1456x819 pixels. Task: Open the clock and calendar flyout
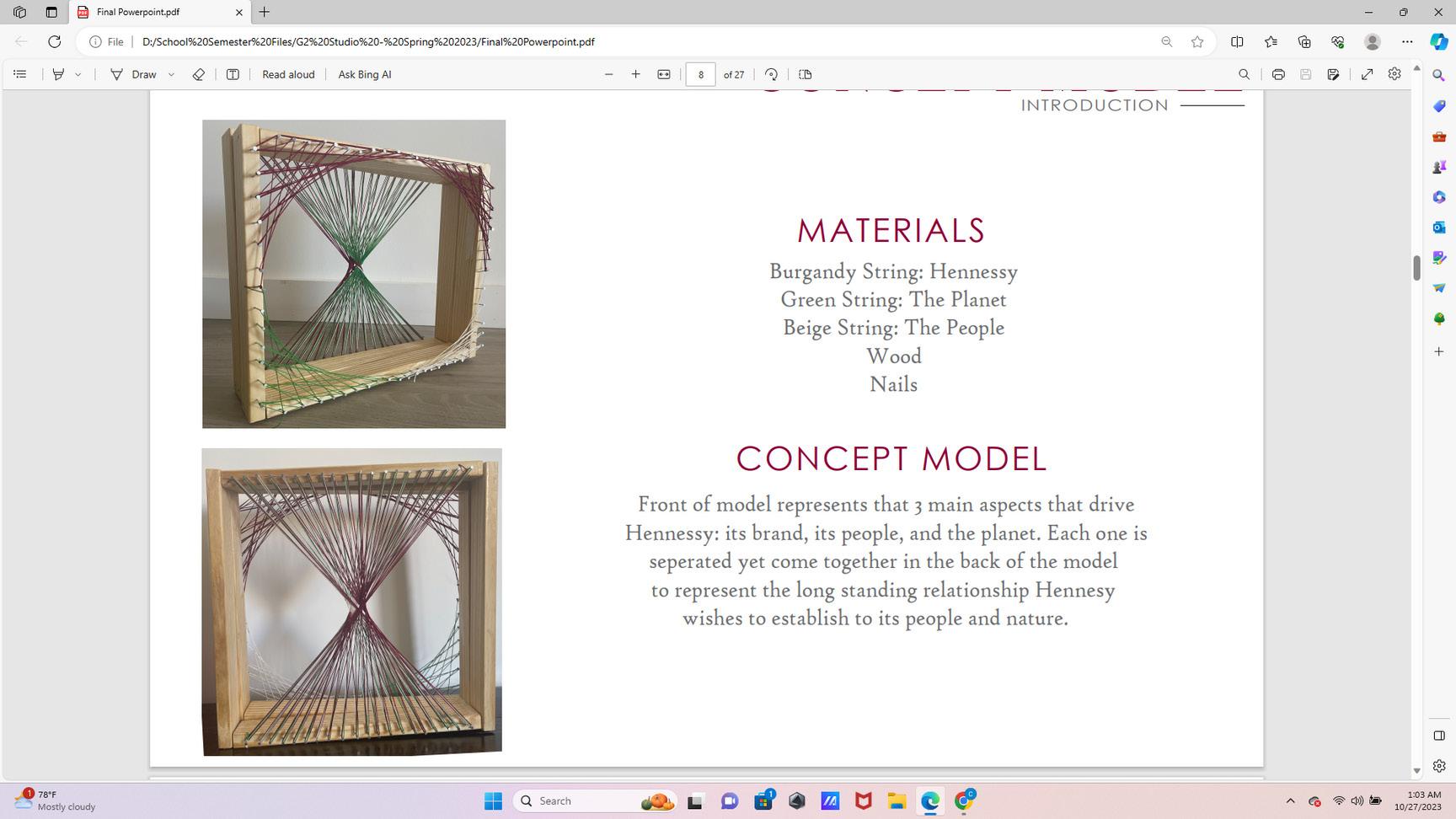pyautogui.click(x=1418, y=800)
